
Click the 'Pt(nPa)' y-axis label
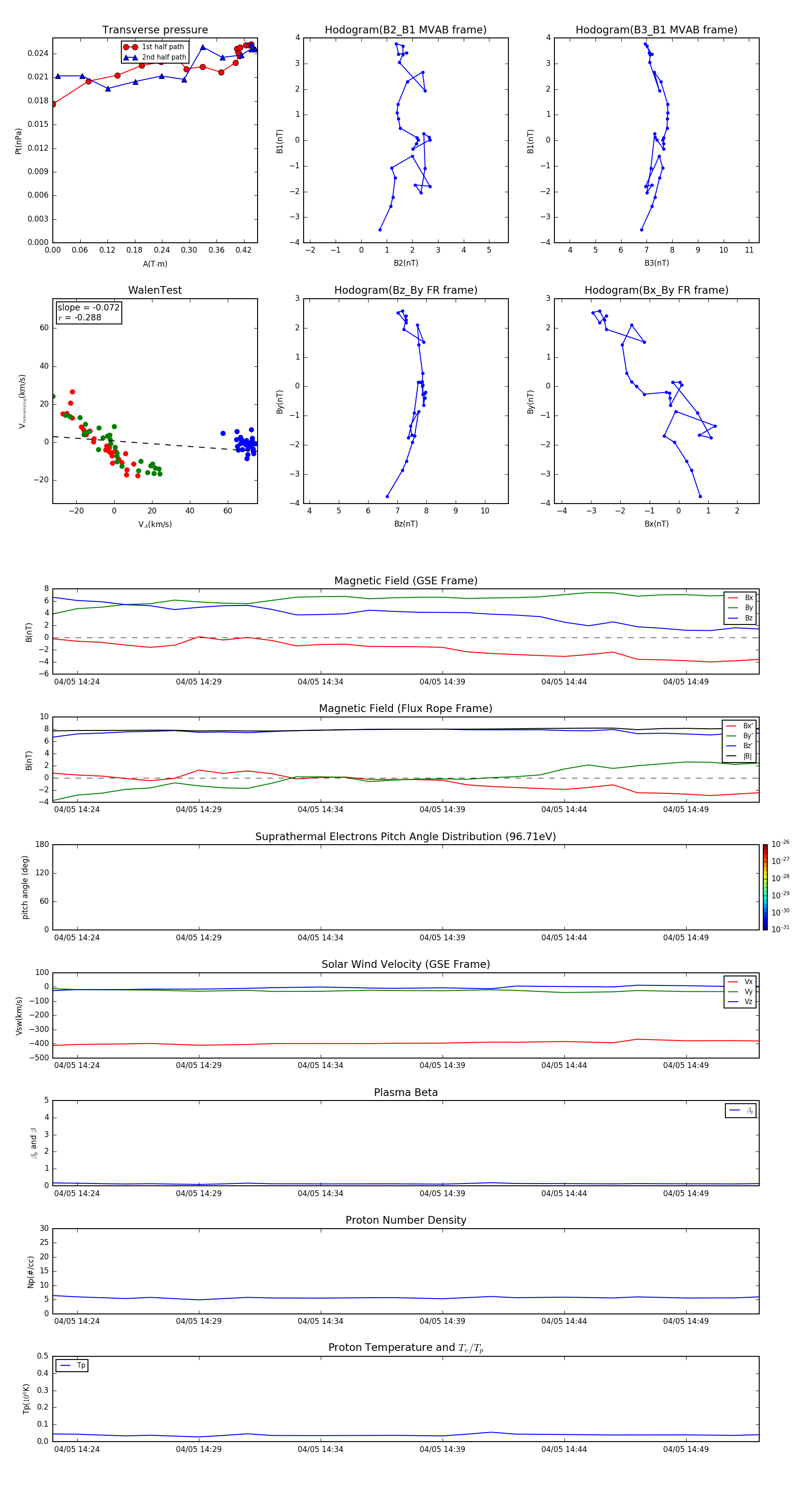tap(18, 140)
